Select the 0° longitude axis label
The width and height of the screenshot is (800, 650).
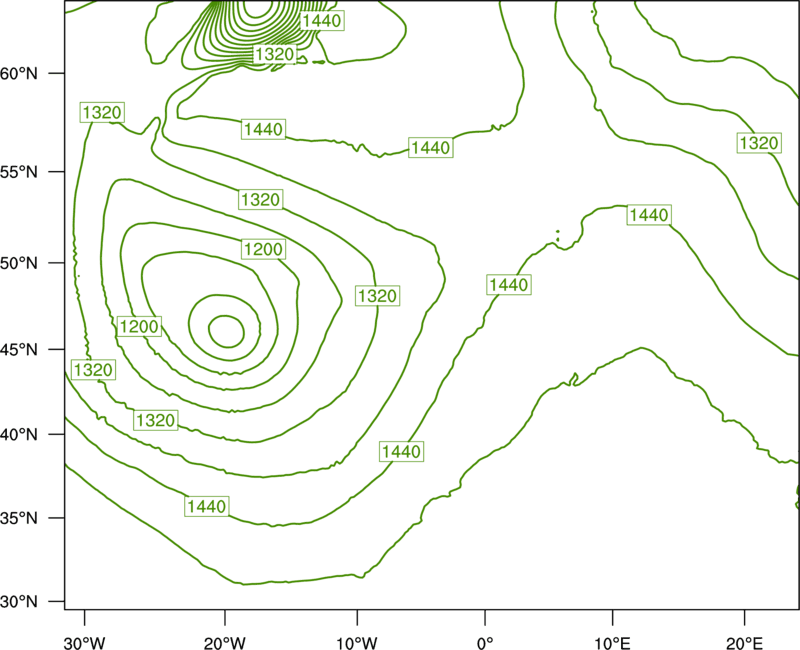(x=485, y=643)
